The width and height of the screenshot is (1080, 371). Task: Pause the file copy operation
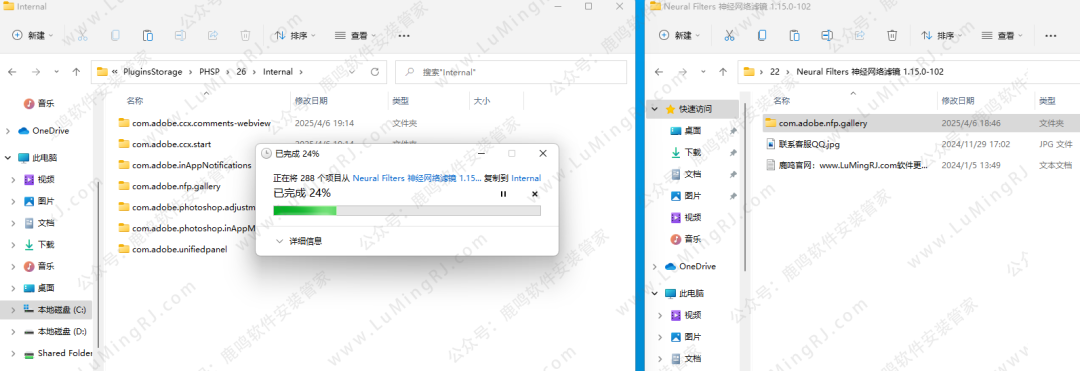pos(503,194)
